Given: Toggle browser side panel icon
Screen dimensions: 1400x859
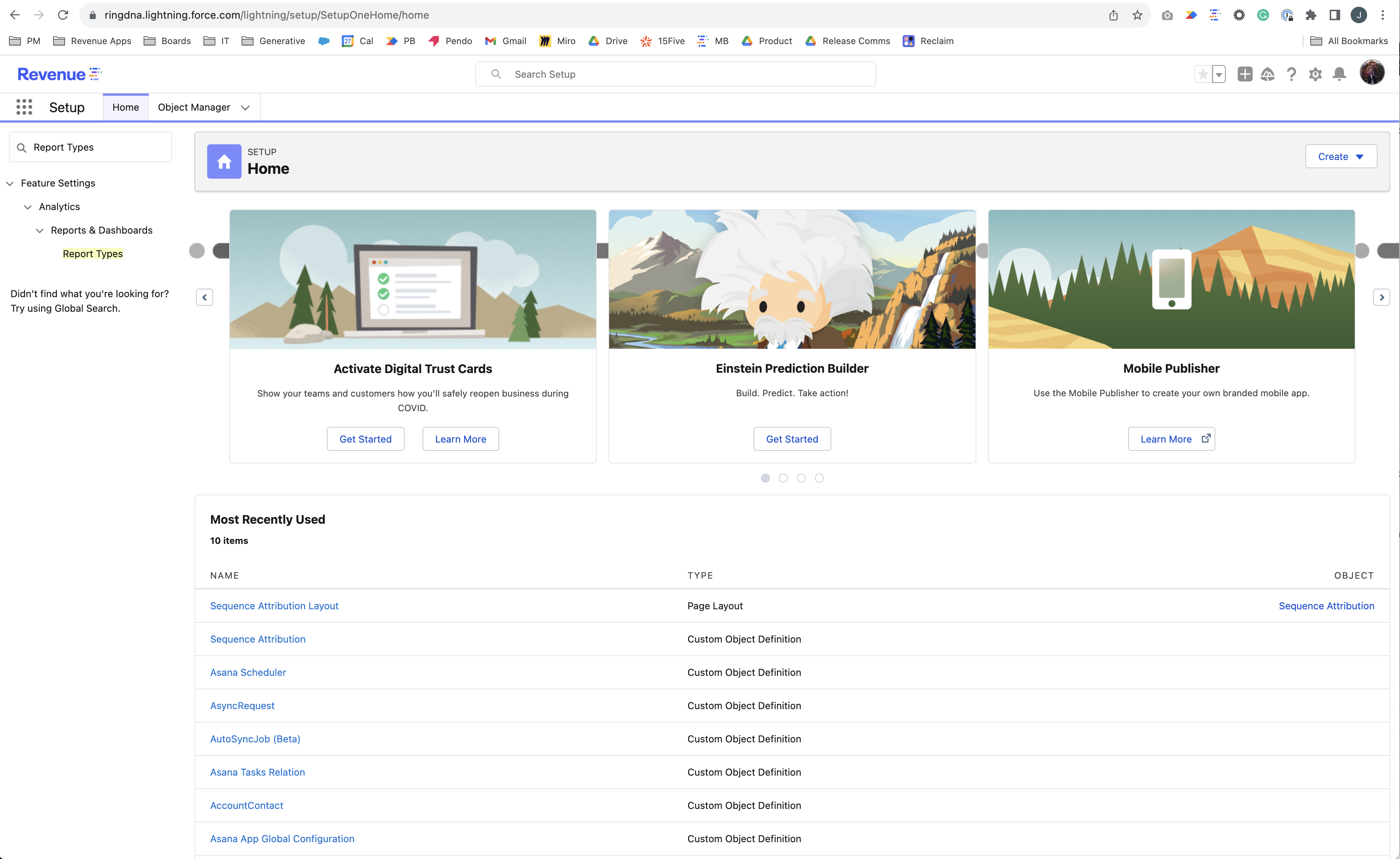Looking at the screenshot, I should 1335,15.
